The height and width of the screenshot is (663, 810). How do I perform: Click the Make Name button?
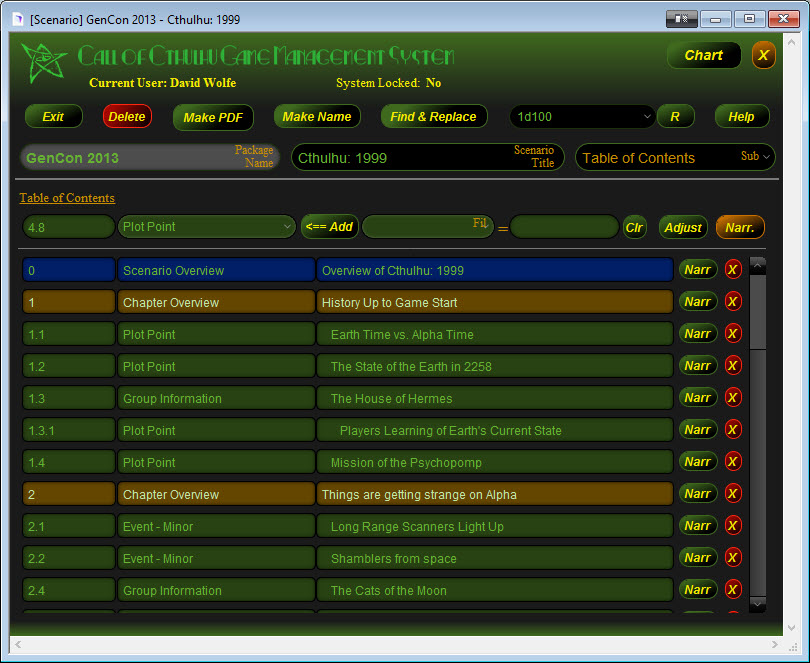pyautogui.click(x=317, y=116)
